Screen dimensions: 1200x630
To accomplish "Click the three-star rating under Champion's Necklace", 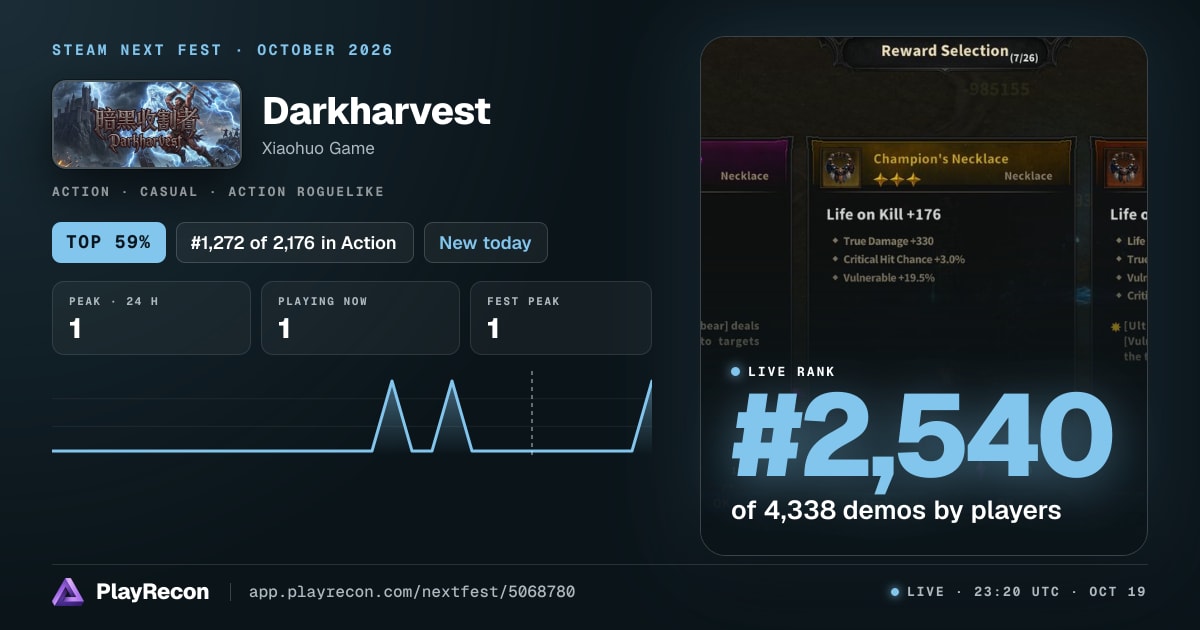I will [x=896, y=179].
